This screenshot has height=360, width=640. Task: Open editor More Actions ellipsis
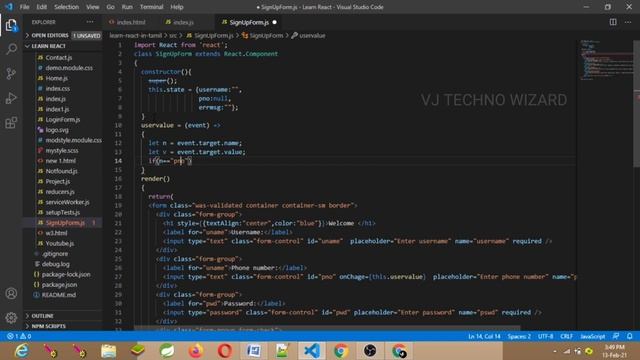(x=628, y=22)
